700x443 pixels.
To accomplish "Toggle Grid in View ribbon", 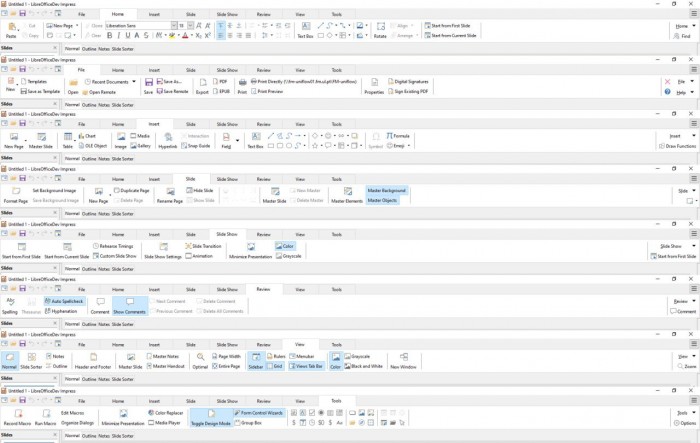I will click(275, 366).
